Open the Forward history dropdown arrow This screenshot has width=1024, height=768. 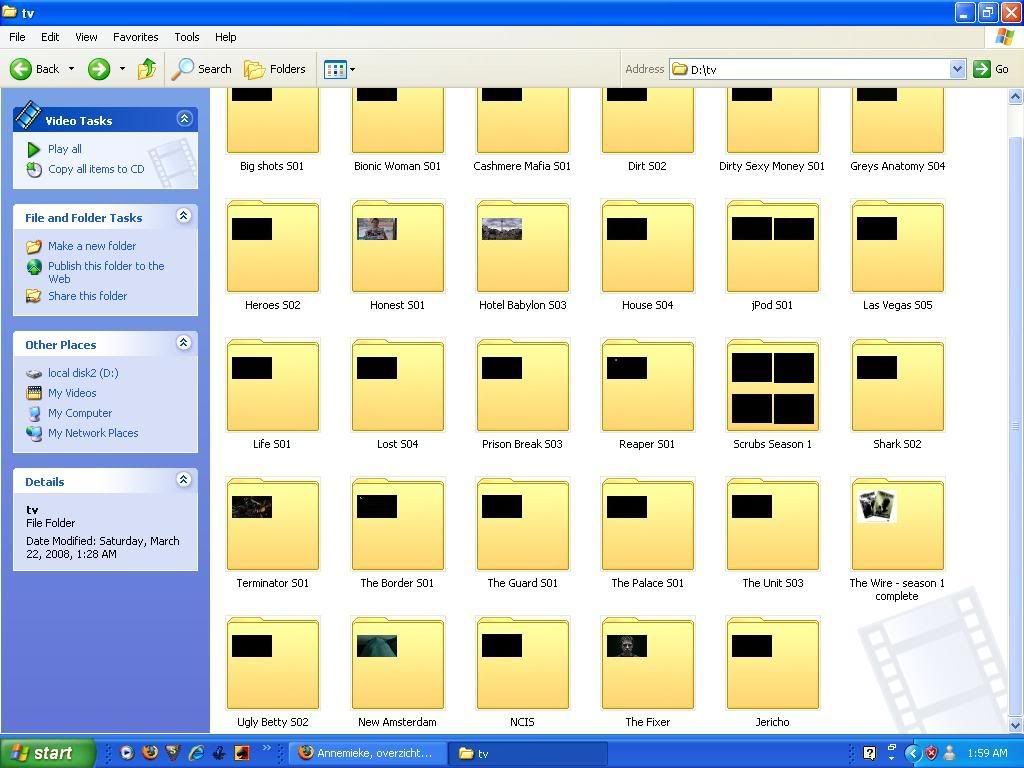(x=122, y=69)
